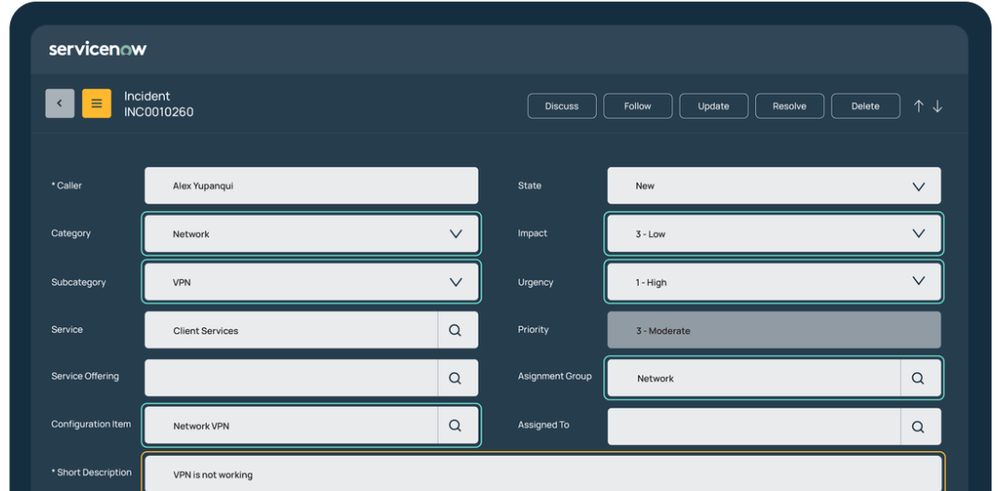Open Service Offering lookup magnifier
This screenshot has height=491, width=1000.
(455, 378)
